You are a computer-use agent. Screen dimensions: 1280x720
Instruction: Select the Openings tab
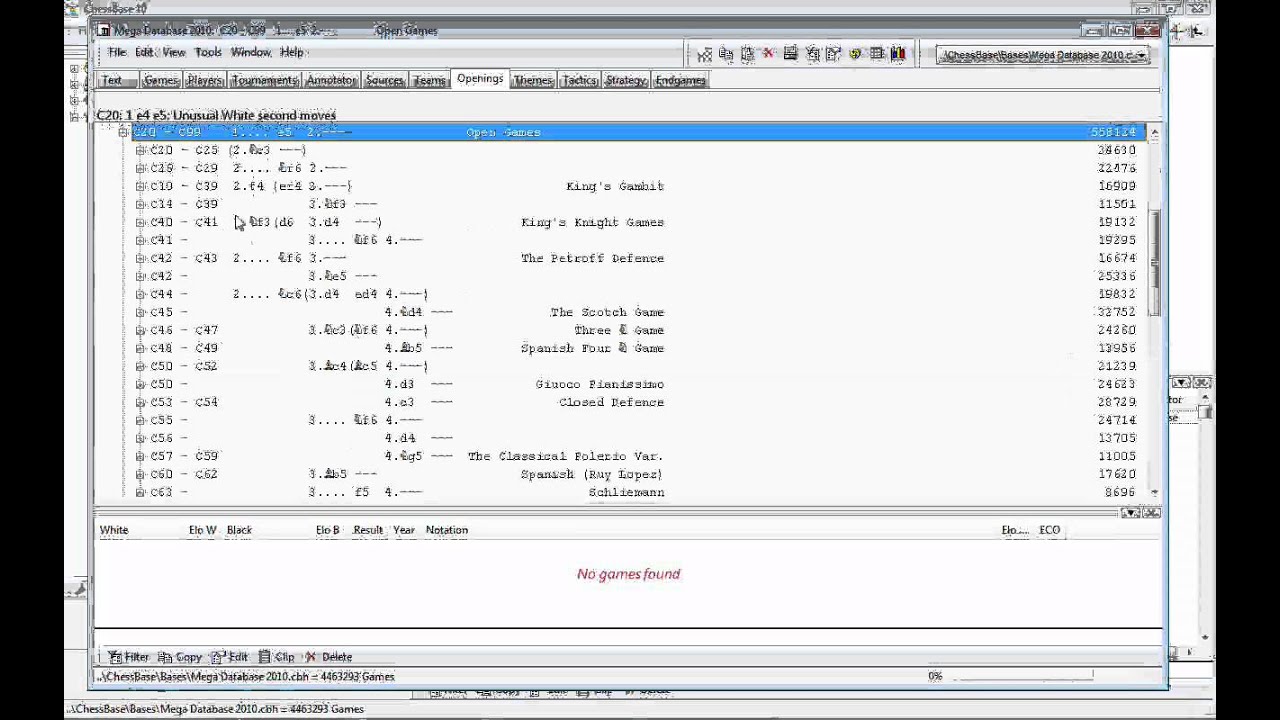pyautogui.click(x=480, y=79)
